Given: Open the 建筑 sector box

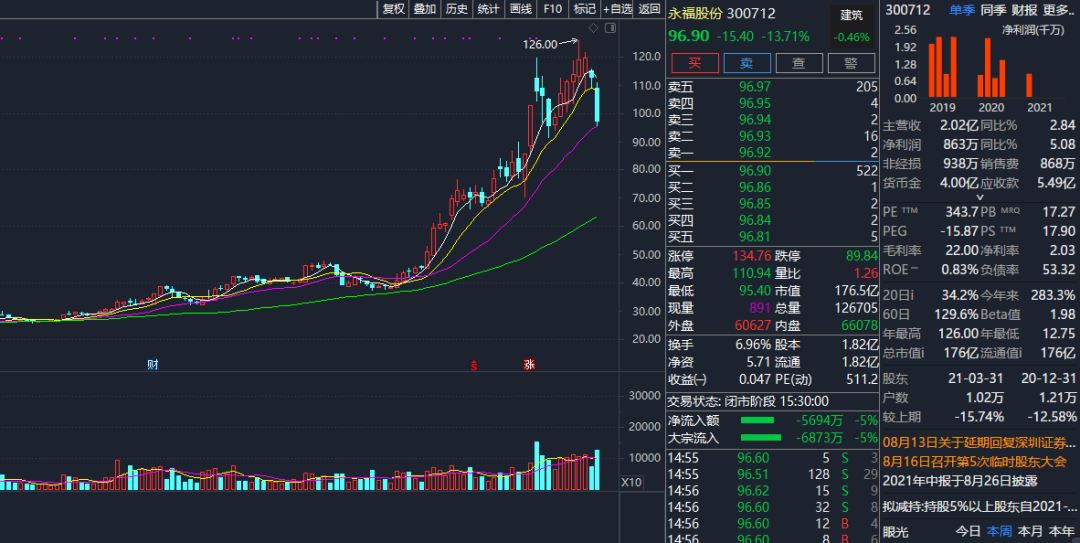Looking at the screenshot, I should 851,25.
